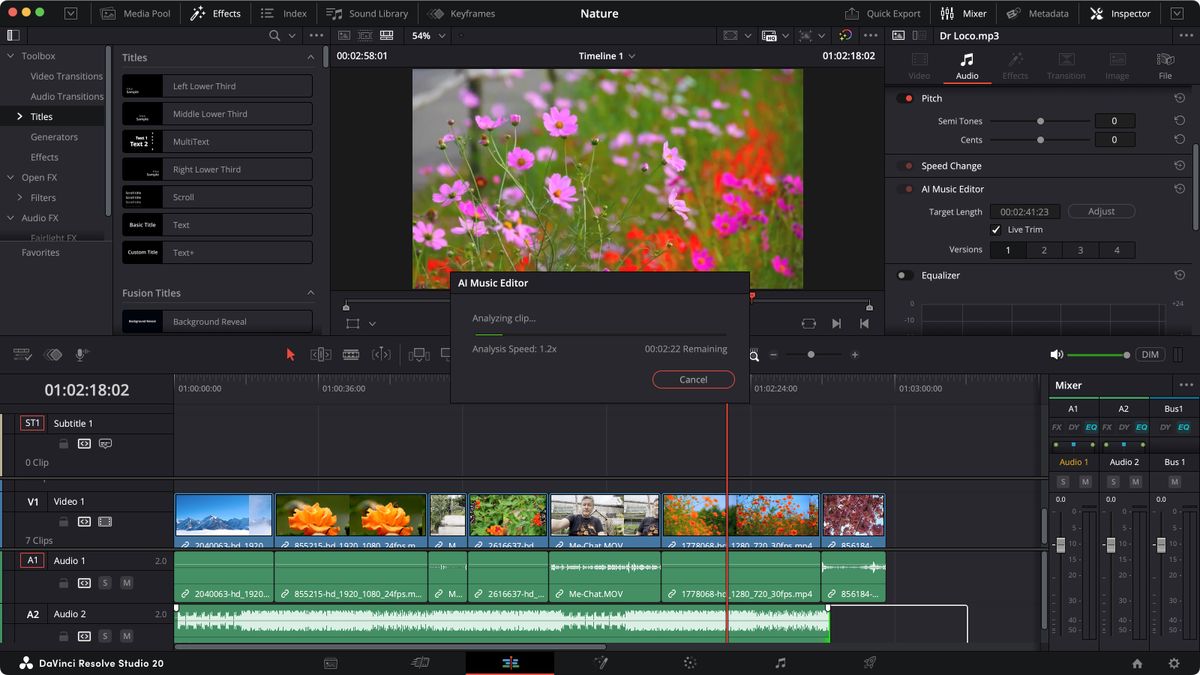Click the Cents slider handle

(x=1040, y=140)
